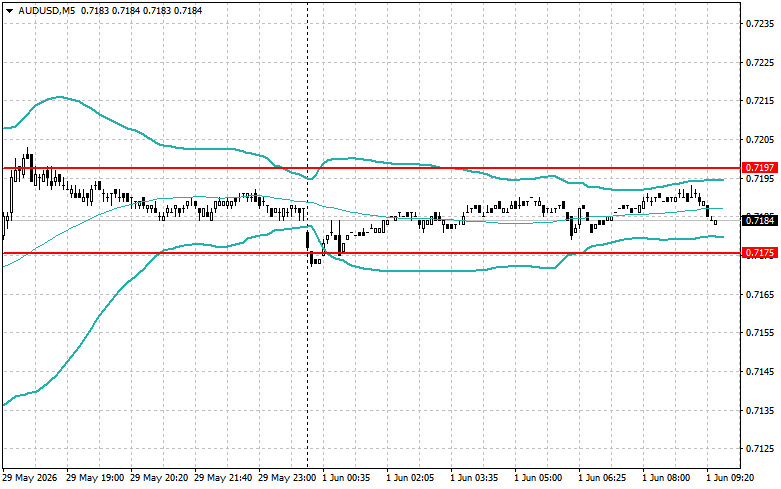Click the 0.7165 price axis label
781x489 pixels.
(x=761, y=294)
